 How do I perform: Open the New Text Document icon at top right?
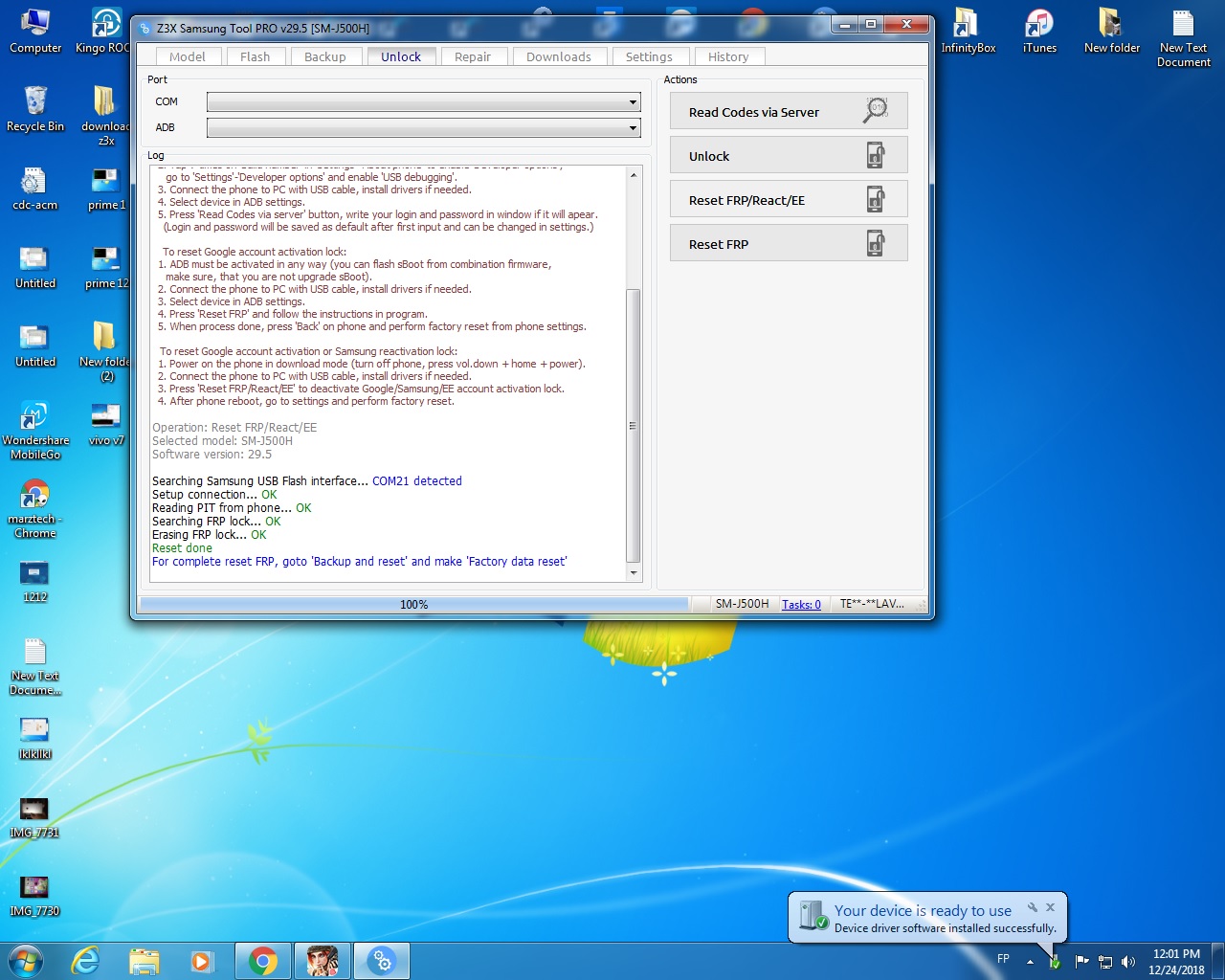(1184, 38)
